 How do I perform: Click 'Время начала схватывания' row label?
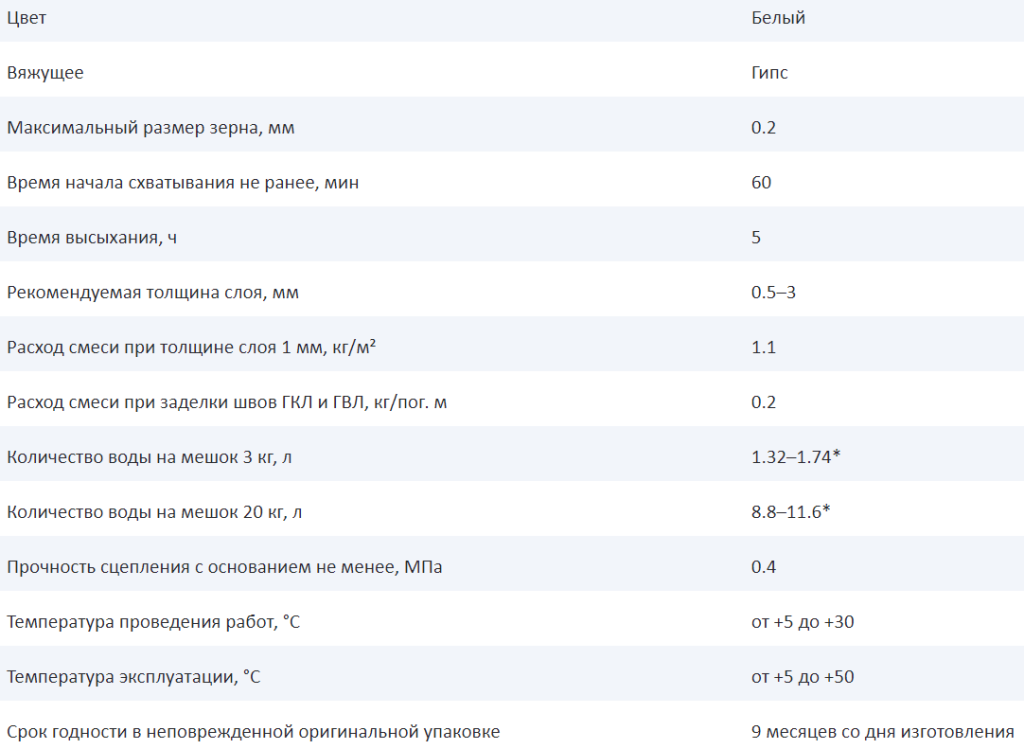point(182,183)
